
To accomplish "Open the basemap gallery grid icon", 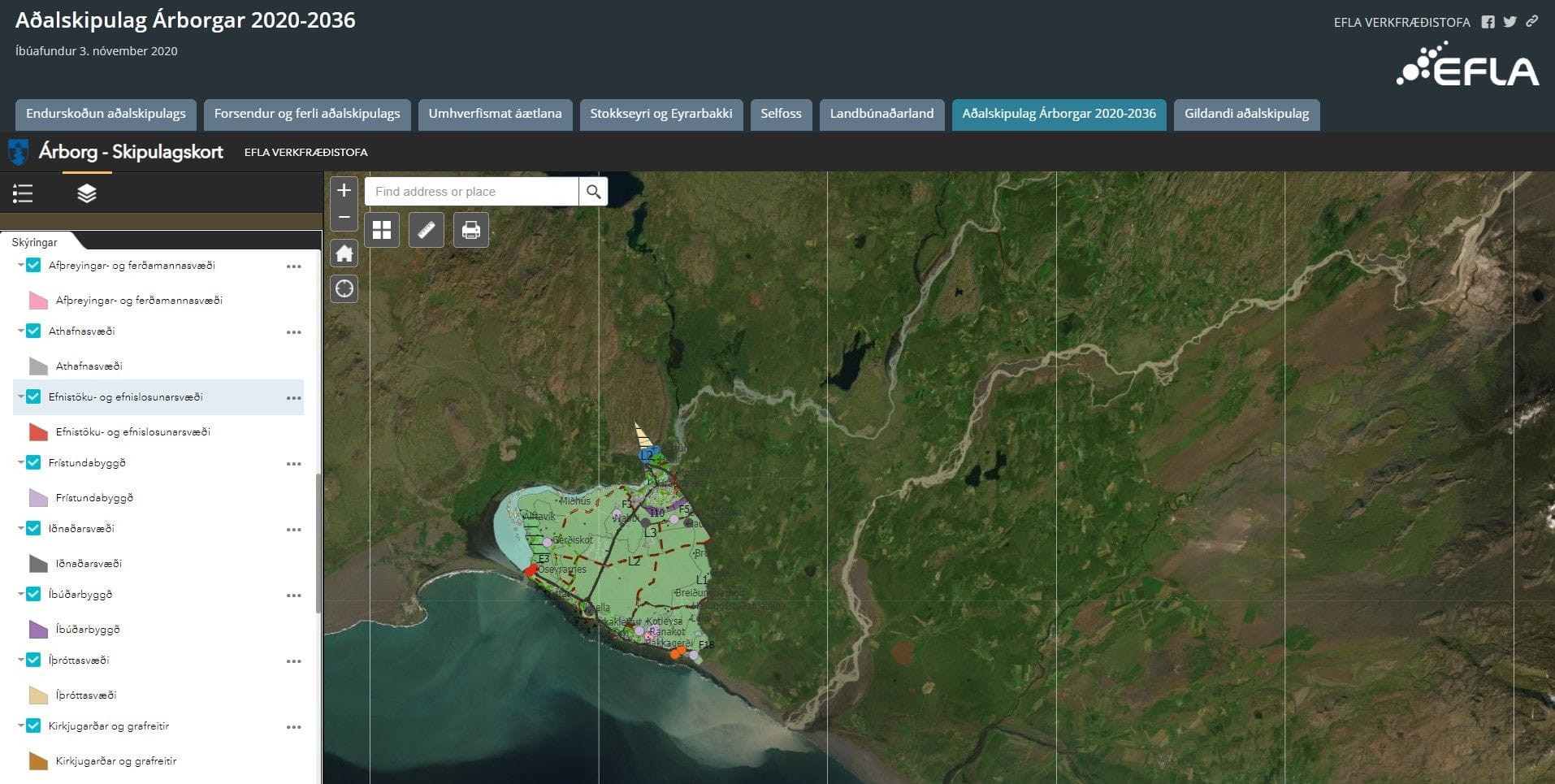I will point(382,230).
